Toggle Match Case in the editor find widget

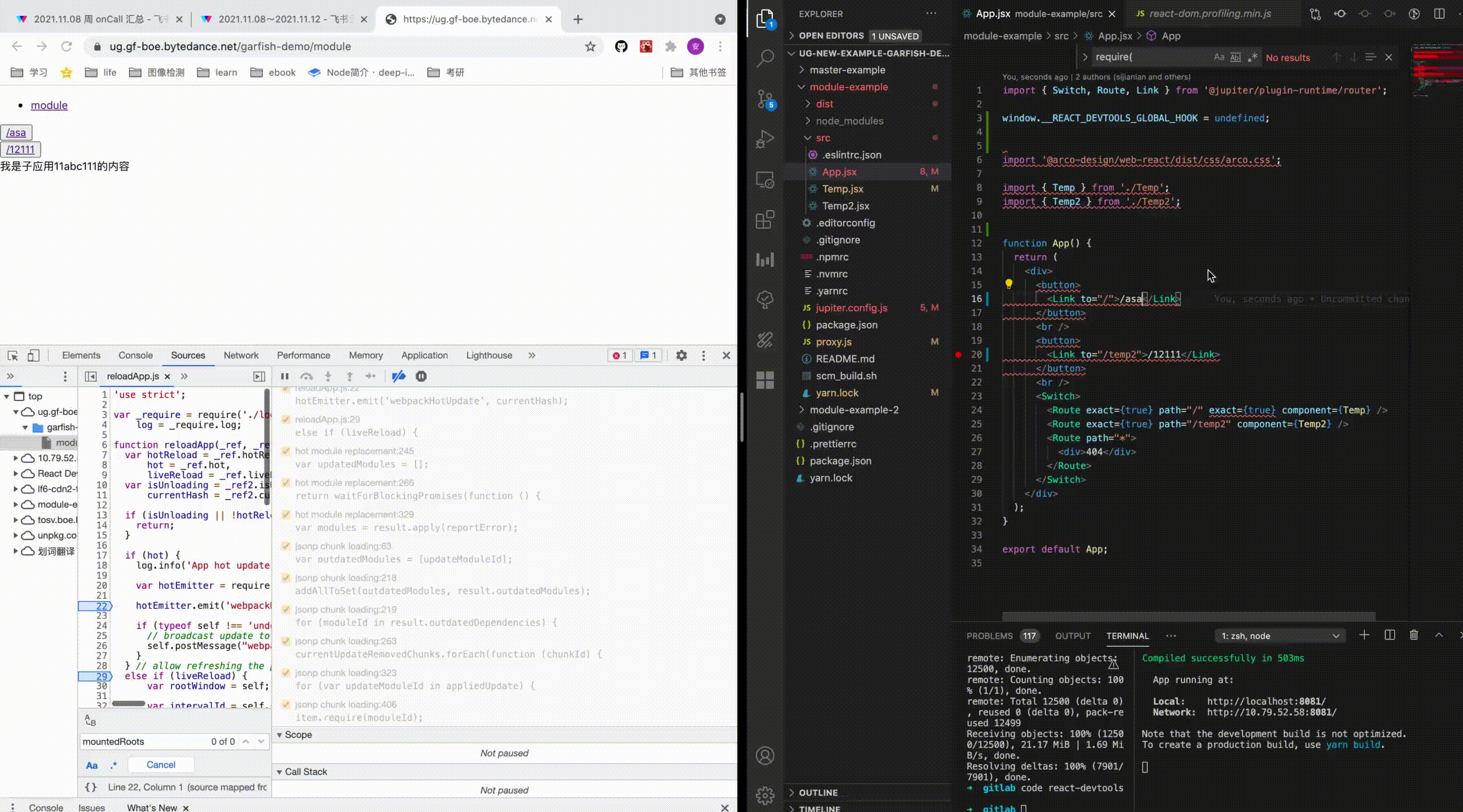[x=1219, y=58]
